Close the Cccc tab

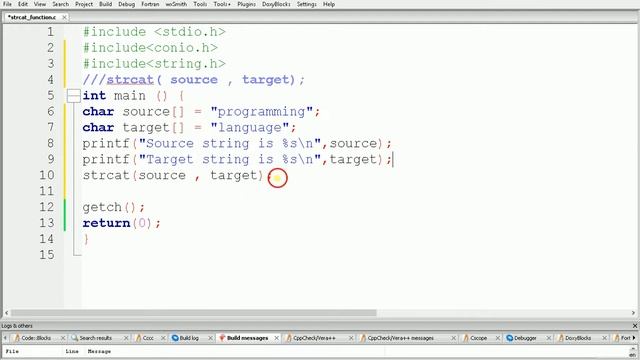click(163, 338)
